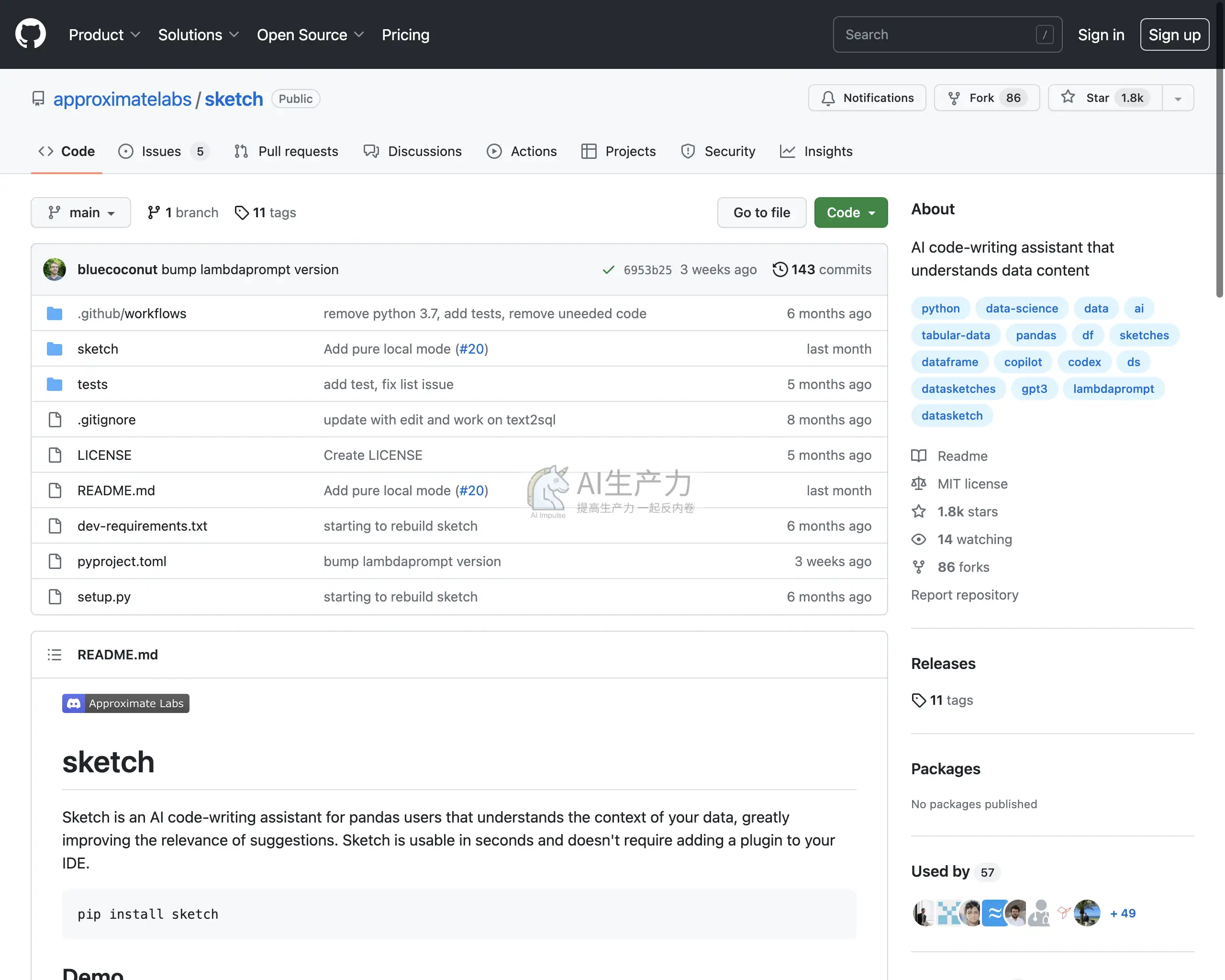Click the LICENSE file icon
Image resolution: width=1225 pixels, height=980 pixels.
[55, 455]
